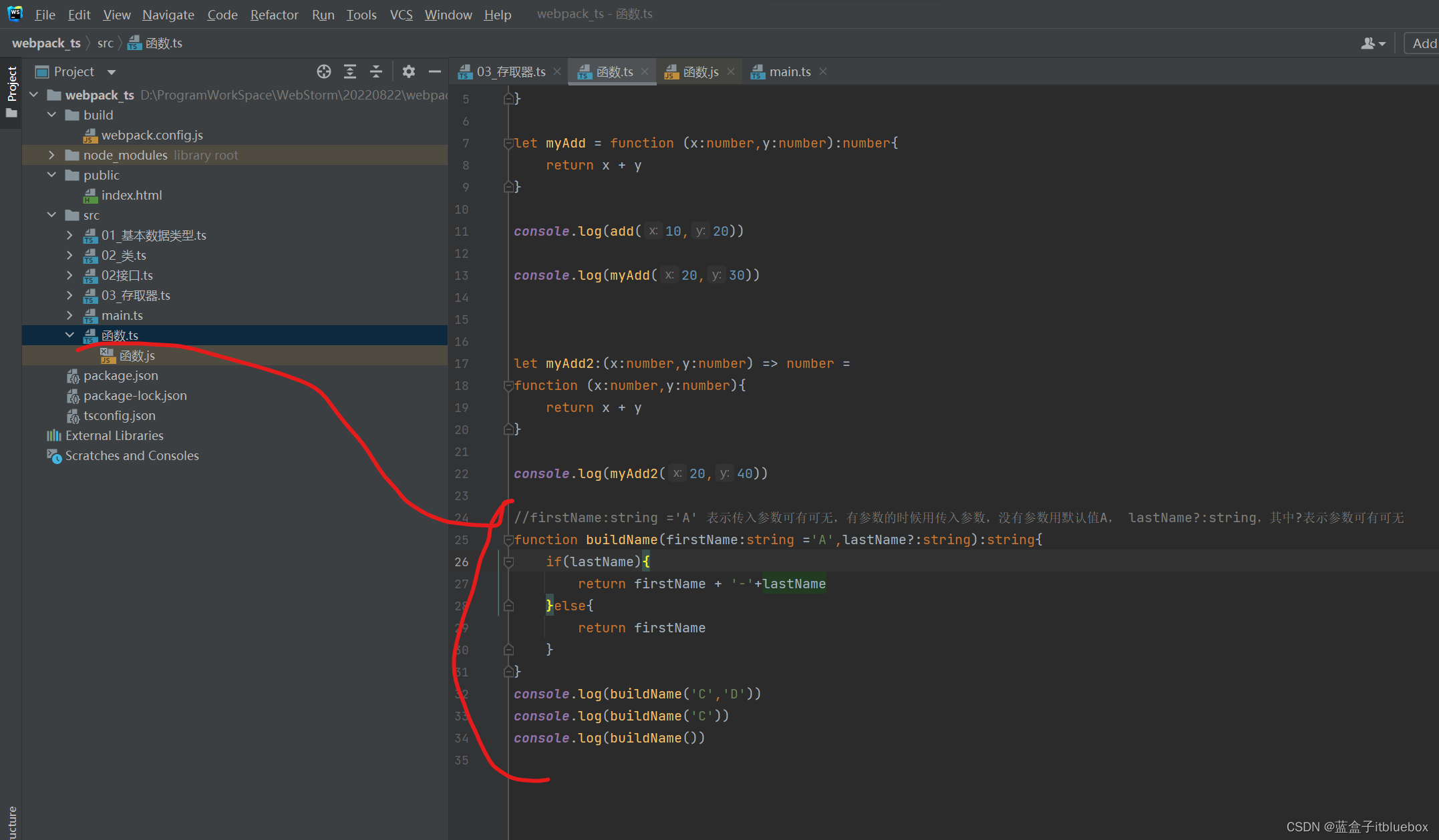Hide the Project panel with minus icon
This screenshot has height=840, width=1439.
[x=435, y=71]
